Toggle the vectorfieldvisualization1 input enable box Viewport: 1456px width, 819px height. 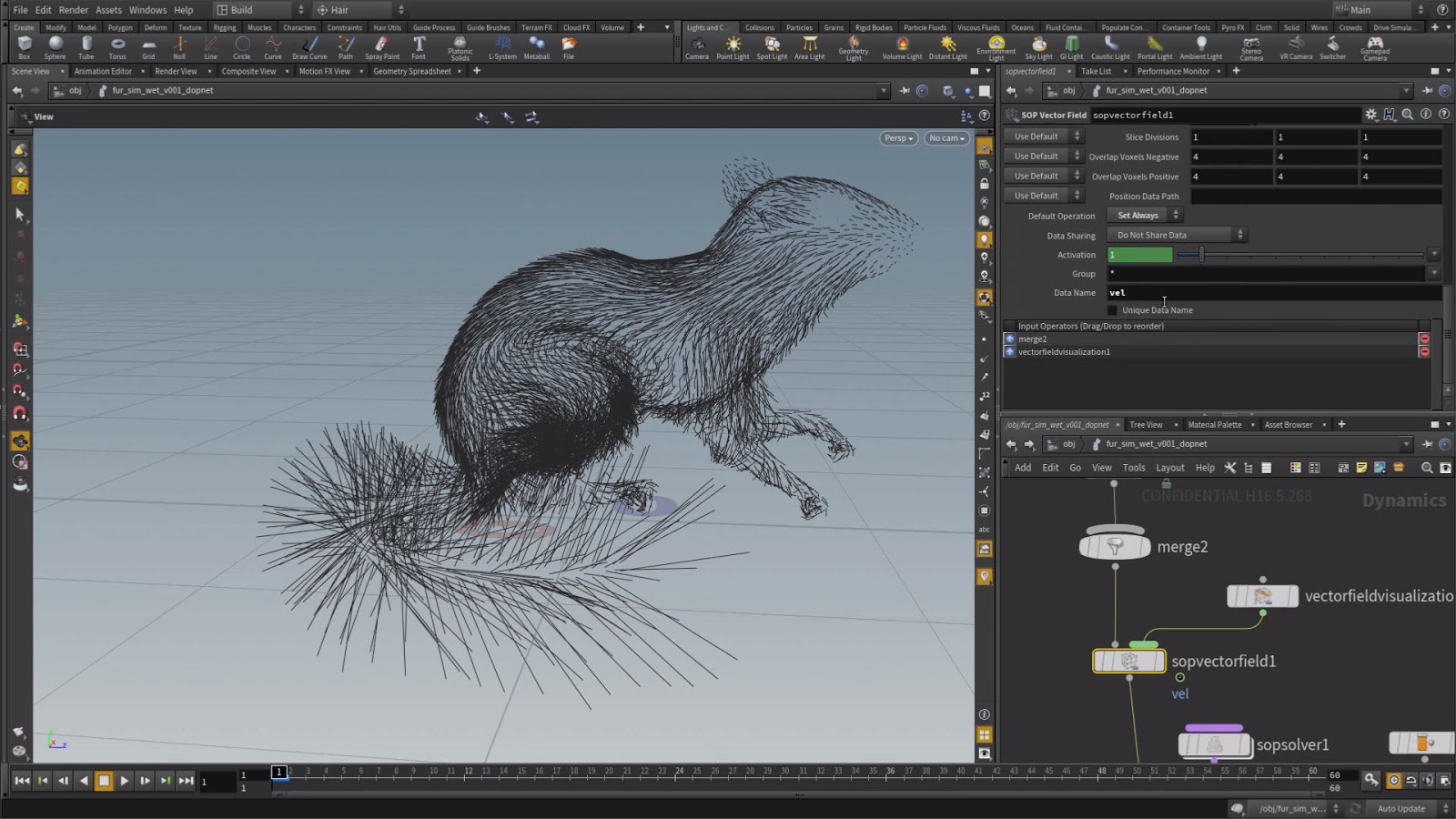pos(1010,352)
